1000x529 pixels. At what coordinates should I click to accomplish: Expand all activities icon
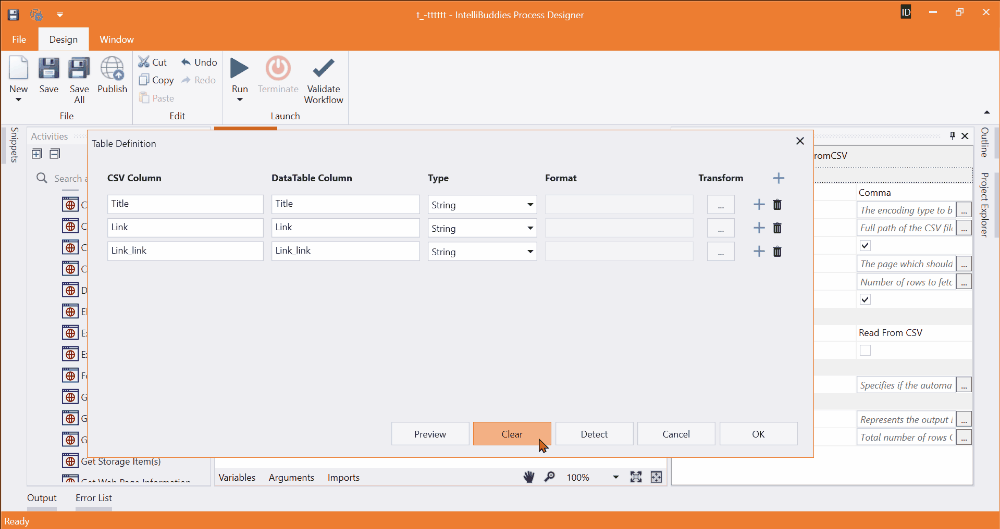pyautogui.click(x=37, y=154)
